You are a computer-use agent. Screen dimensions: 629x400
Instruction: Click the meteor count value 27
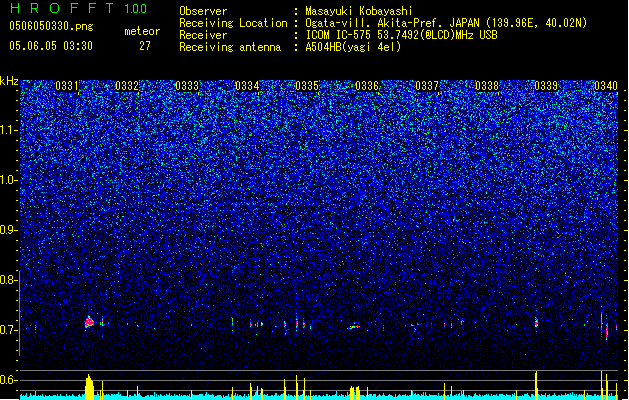[145, 46]
